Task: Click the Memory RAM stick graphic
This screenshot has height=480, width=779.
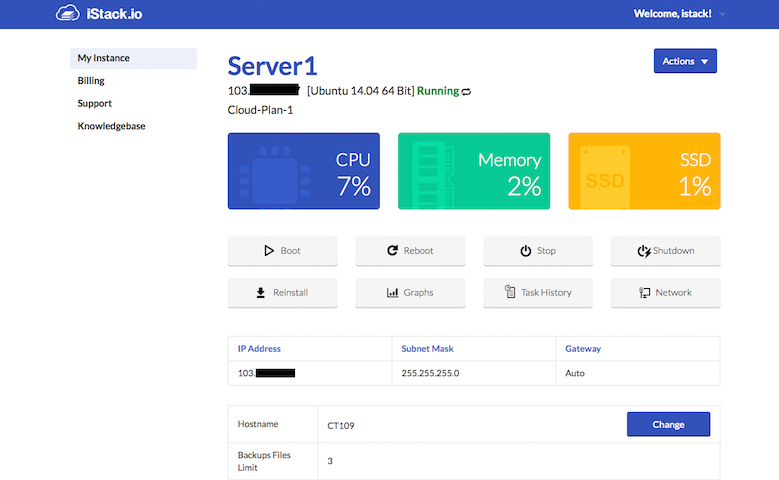Action: (433, 175)
